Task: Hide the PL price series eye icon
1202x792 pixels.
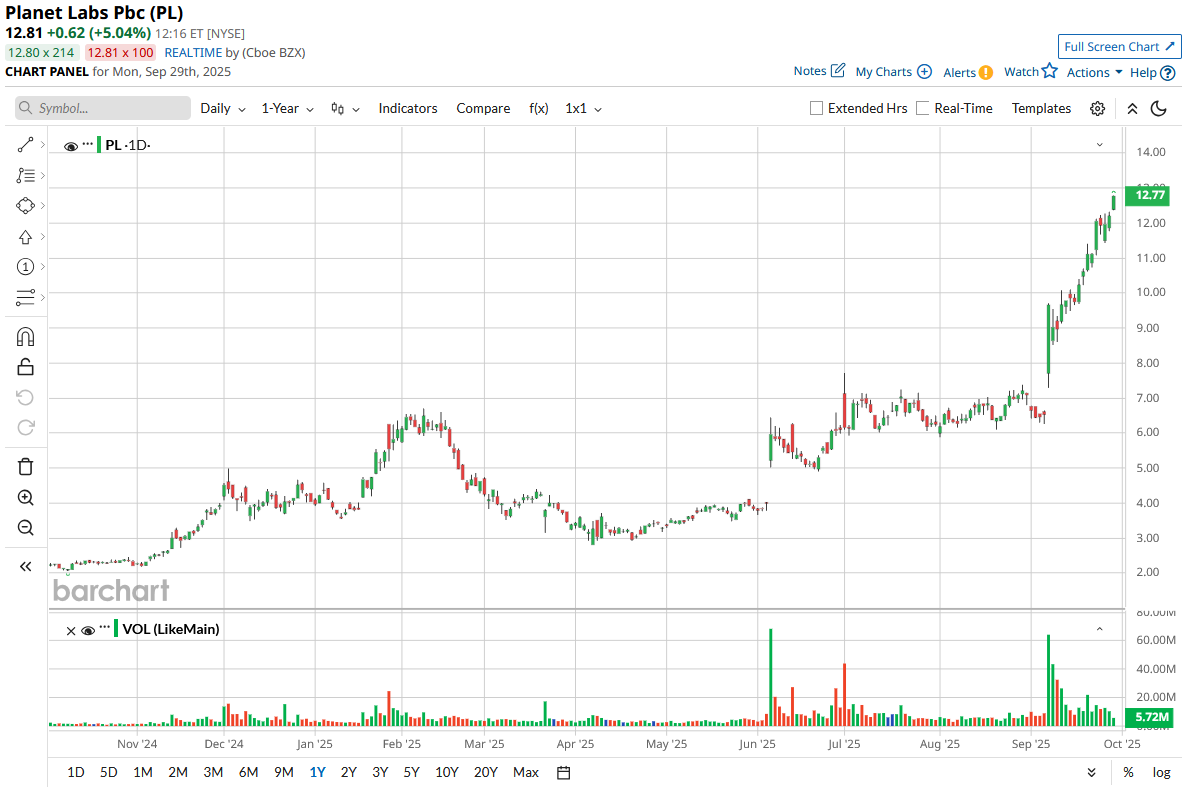Action: 71,146
